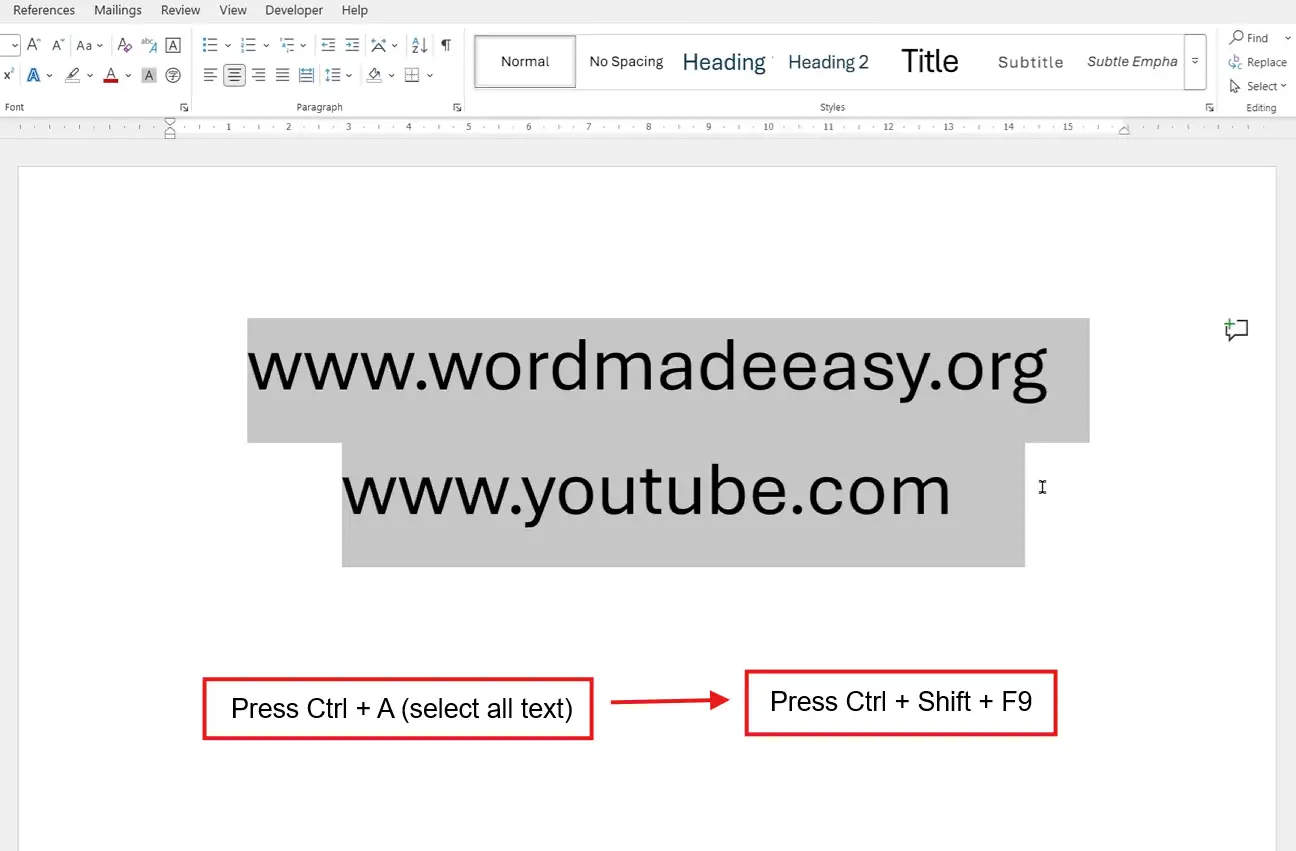This screenshot has width=1296, height=851.
Task: Align the text to the left
Action: tap(210, 75)
